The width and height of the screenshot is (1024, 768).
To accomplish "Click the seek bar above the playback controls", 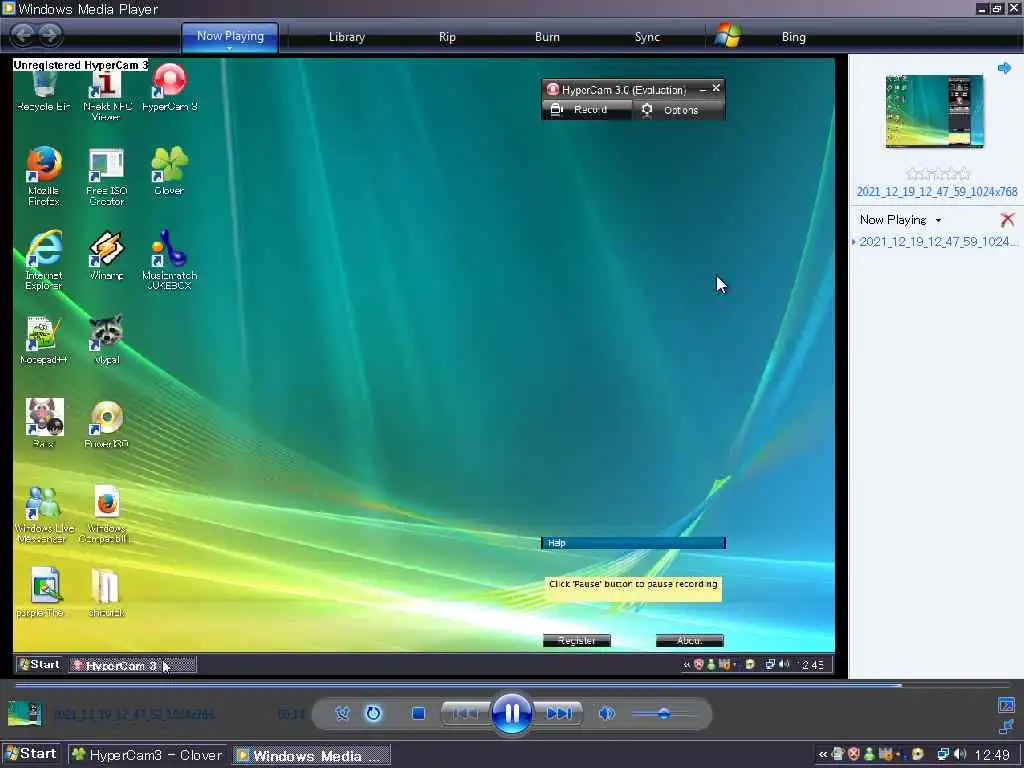I will (x=512, y=685).
